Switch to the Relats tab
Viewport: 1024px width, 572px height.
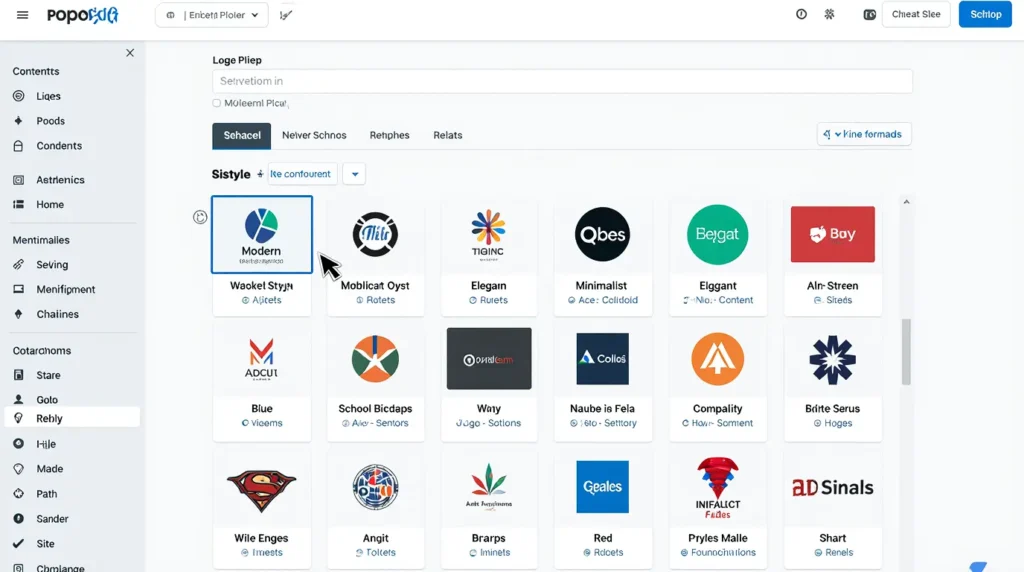click(x=447, y=135)
